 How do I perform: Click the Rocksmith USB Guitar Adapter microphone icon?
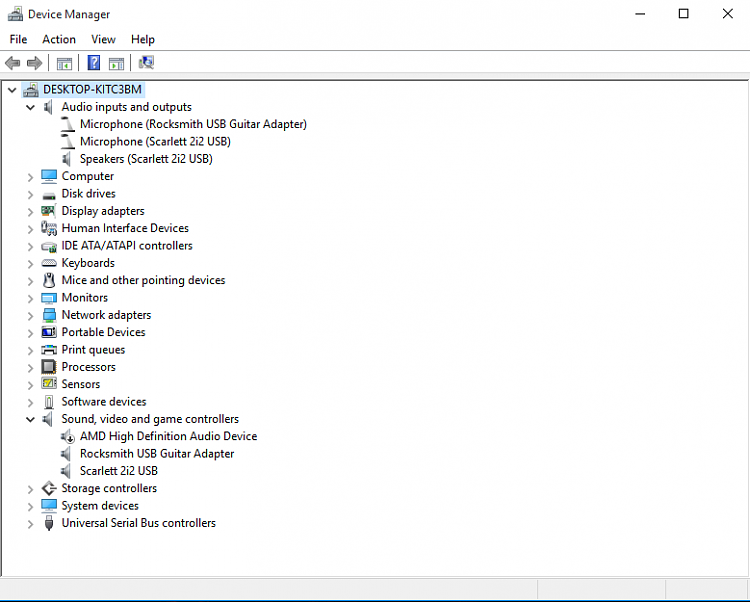click(x=68, y=124)
